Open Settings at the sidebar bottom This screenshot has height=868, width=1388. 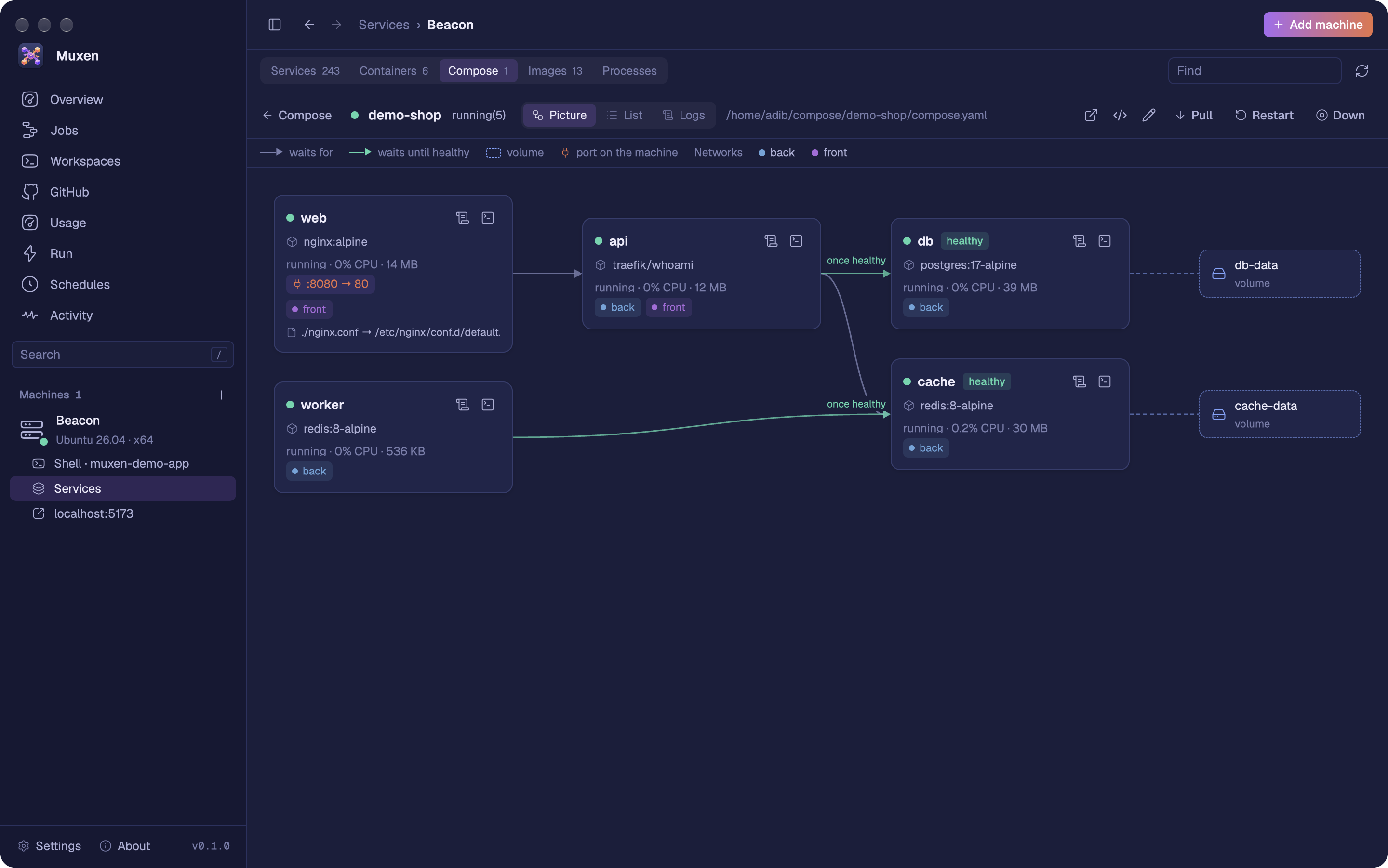click(49, 846)
